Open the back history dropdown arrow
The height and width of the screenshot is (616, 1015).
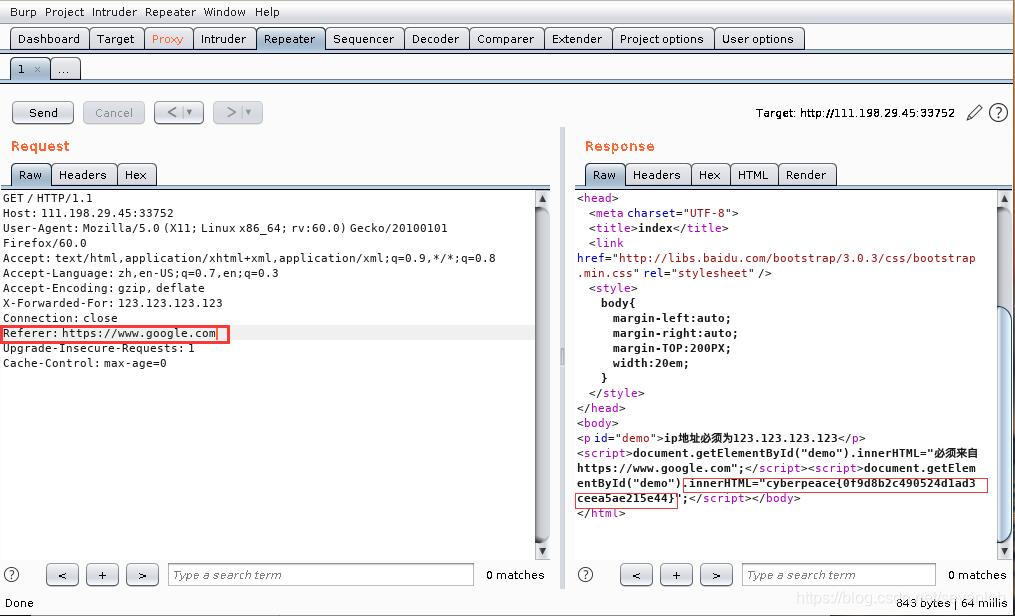click(x=190, y=113)
